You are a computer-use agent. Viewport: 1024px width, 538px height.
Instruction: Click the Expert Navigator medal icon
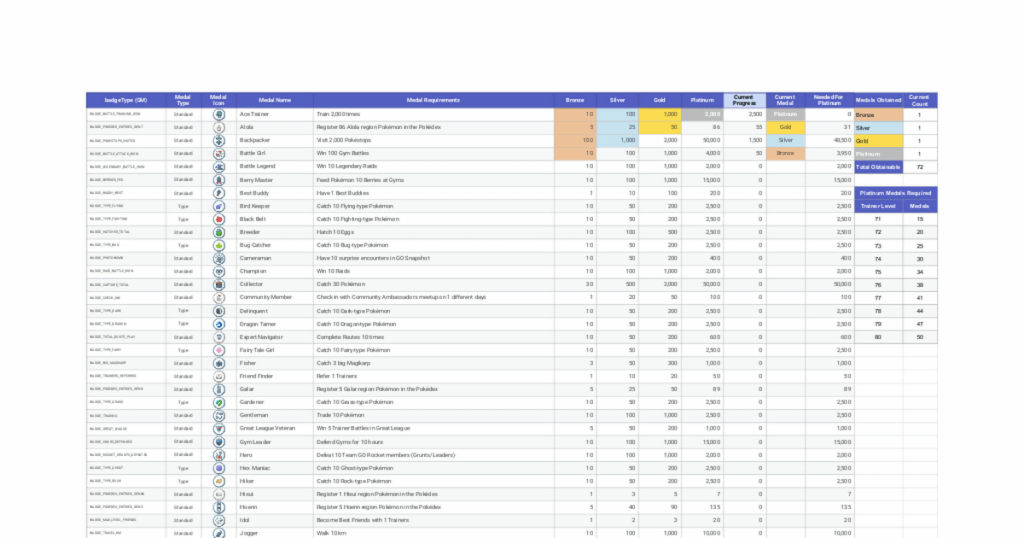tap(219, 337)
